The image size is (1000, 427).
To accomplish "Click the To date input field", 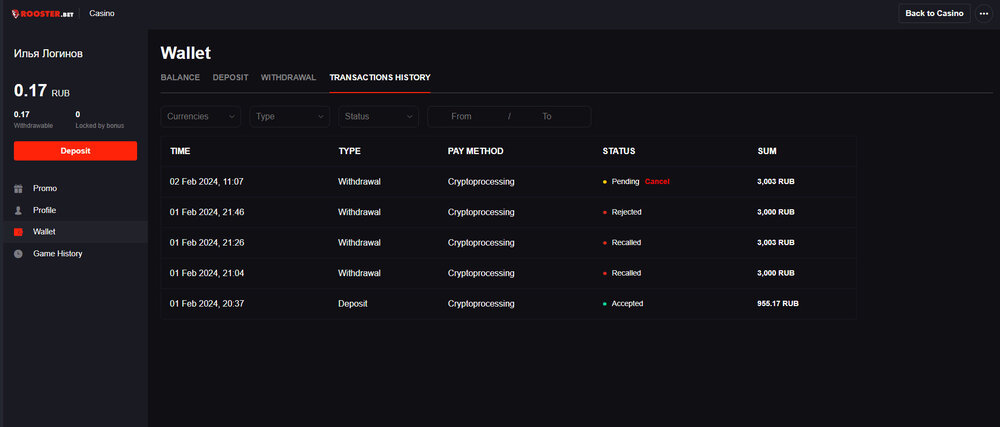I will [547, 117].
